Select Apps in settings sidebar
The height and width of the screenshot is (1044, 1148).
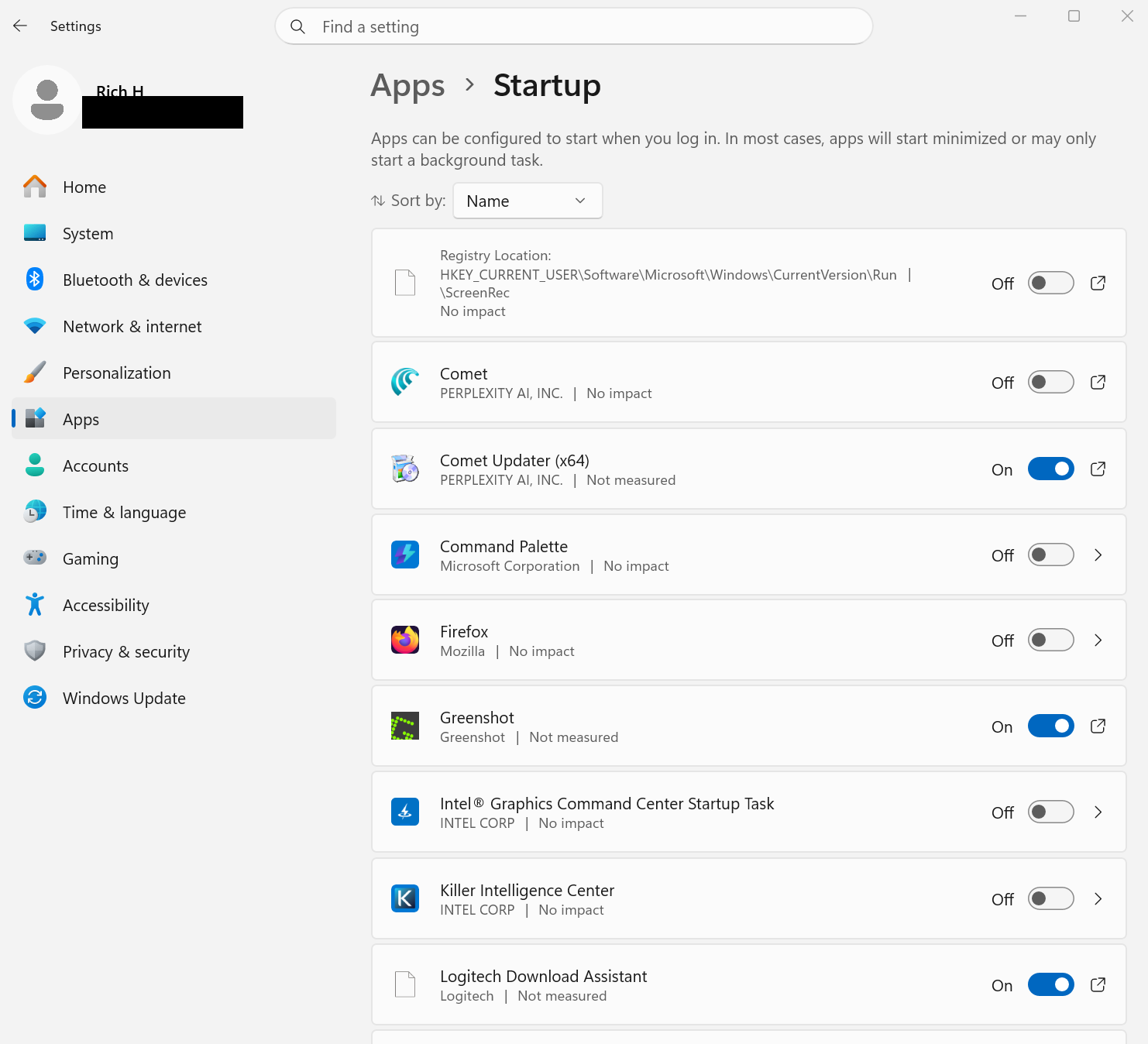point(174,419)
